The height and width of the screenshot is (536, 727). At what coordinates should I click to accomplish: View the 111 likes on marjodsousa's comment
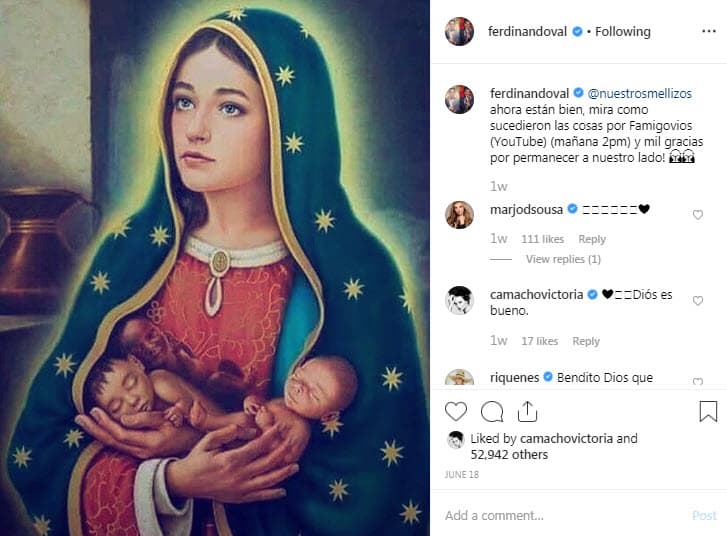[542, 240]
